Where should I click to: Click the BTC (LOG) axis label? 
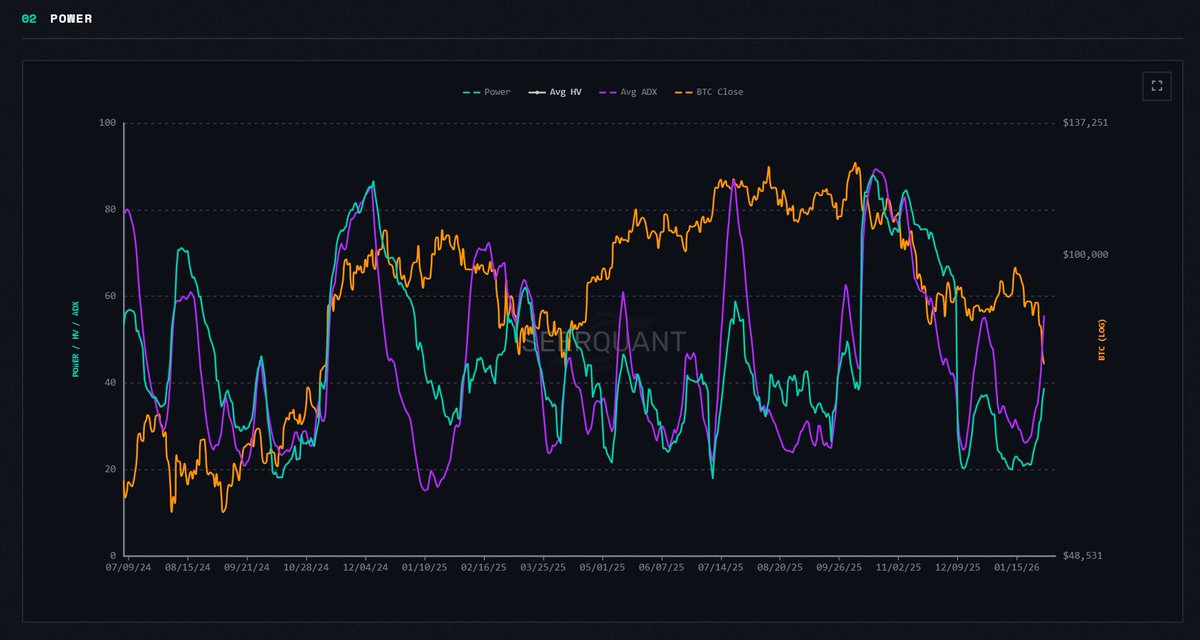[x=1100, y=337]
